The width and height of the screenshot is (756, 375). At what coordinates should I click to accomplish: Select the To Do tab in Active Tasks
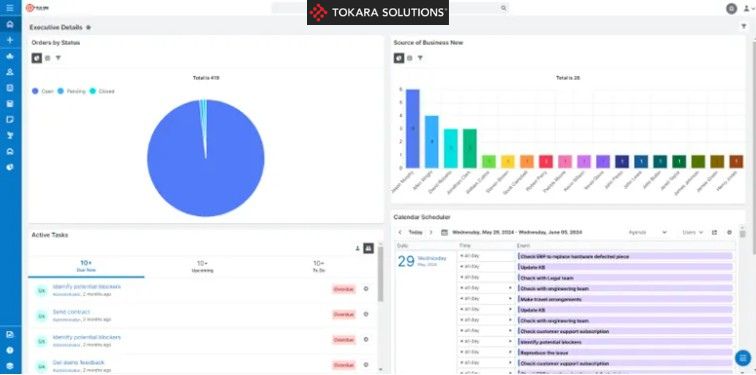click(x=318, y=266)
